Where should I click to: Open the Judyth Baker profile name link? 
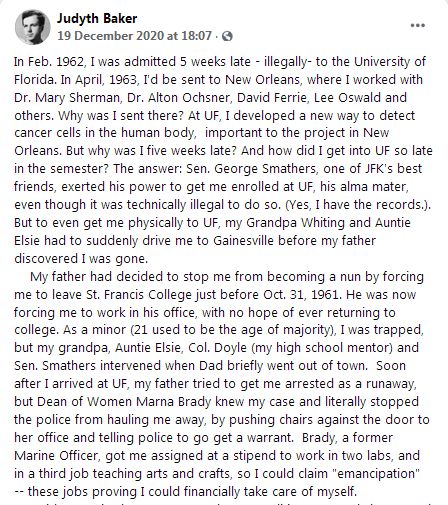97,18
